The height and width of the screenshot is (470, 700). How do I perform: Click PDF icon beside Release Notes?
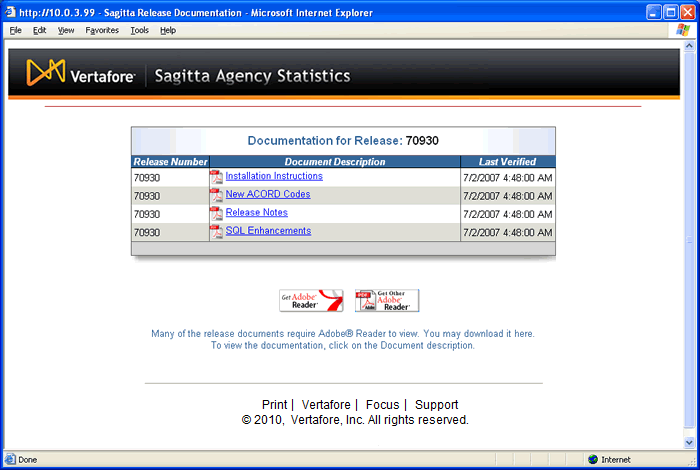(216, 214)
